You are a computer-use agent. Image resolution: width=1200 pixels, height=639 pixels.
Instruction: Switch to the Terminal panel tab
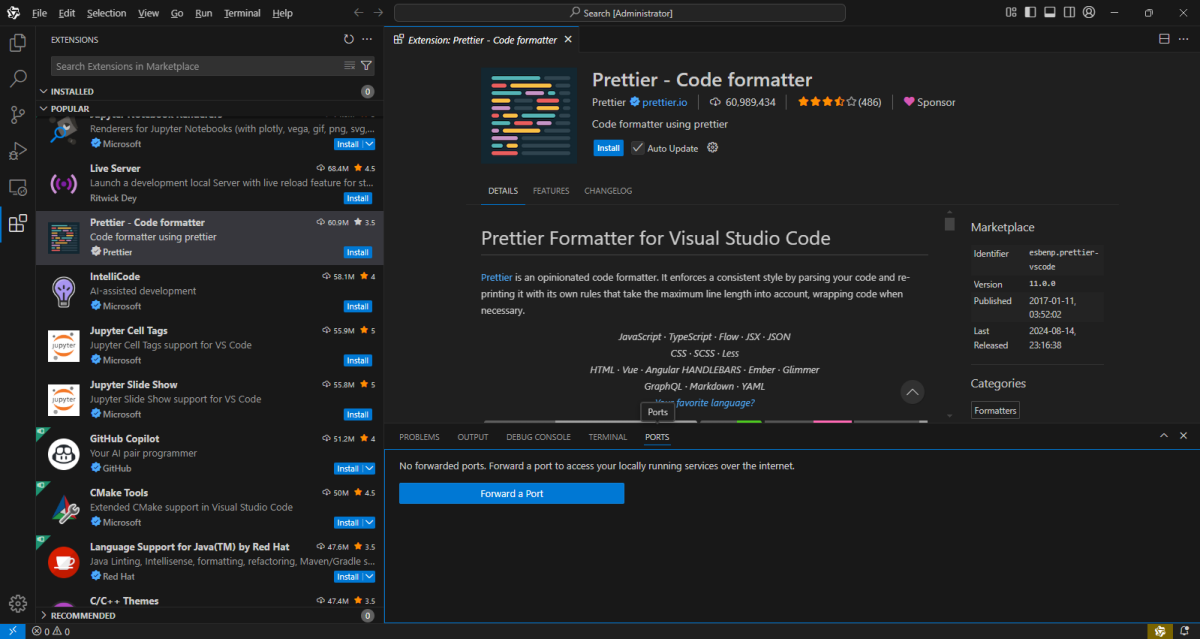click(608, 437)
